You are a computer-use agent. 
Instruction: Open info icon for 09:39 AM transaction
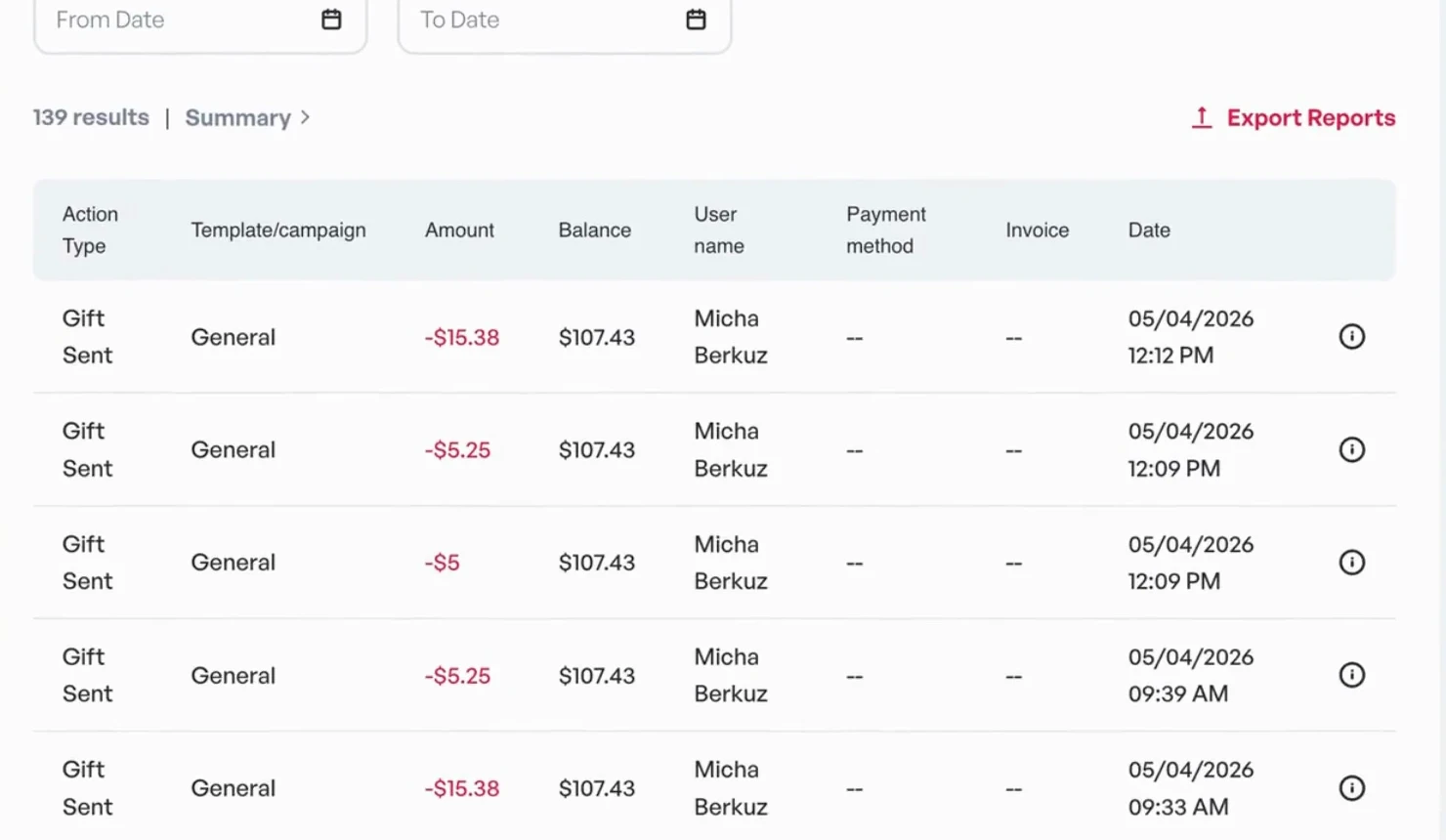pyautogui.click(x=1351, y=675)
